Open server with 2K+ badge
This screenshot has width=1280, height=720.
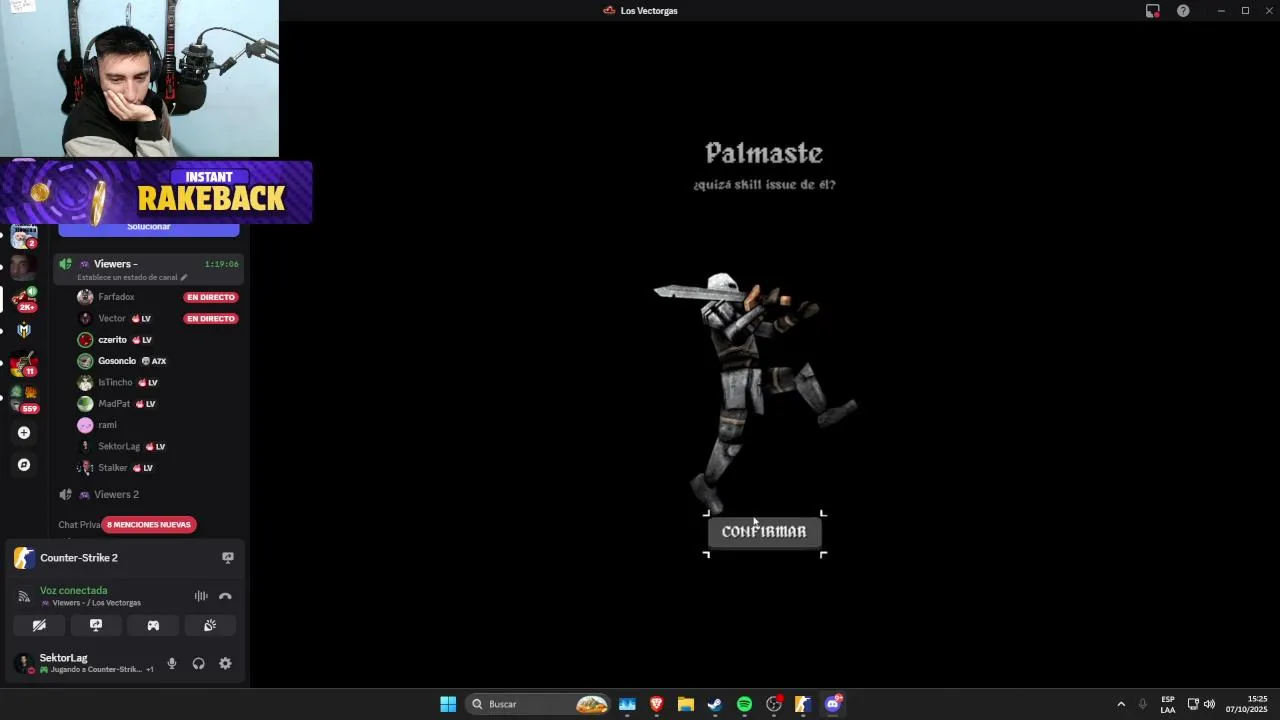click(24, 298)
